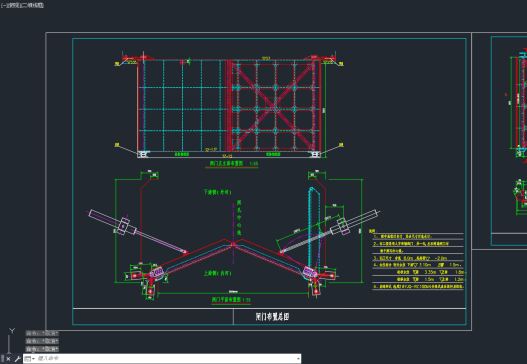
Task: Click the command line grip handle
Action: coord(2,359)
